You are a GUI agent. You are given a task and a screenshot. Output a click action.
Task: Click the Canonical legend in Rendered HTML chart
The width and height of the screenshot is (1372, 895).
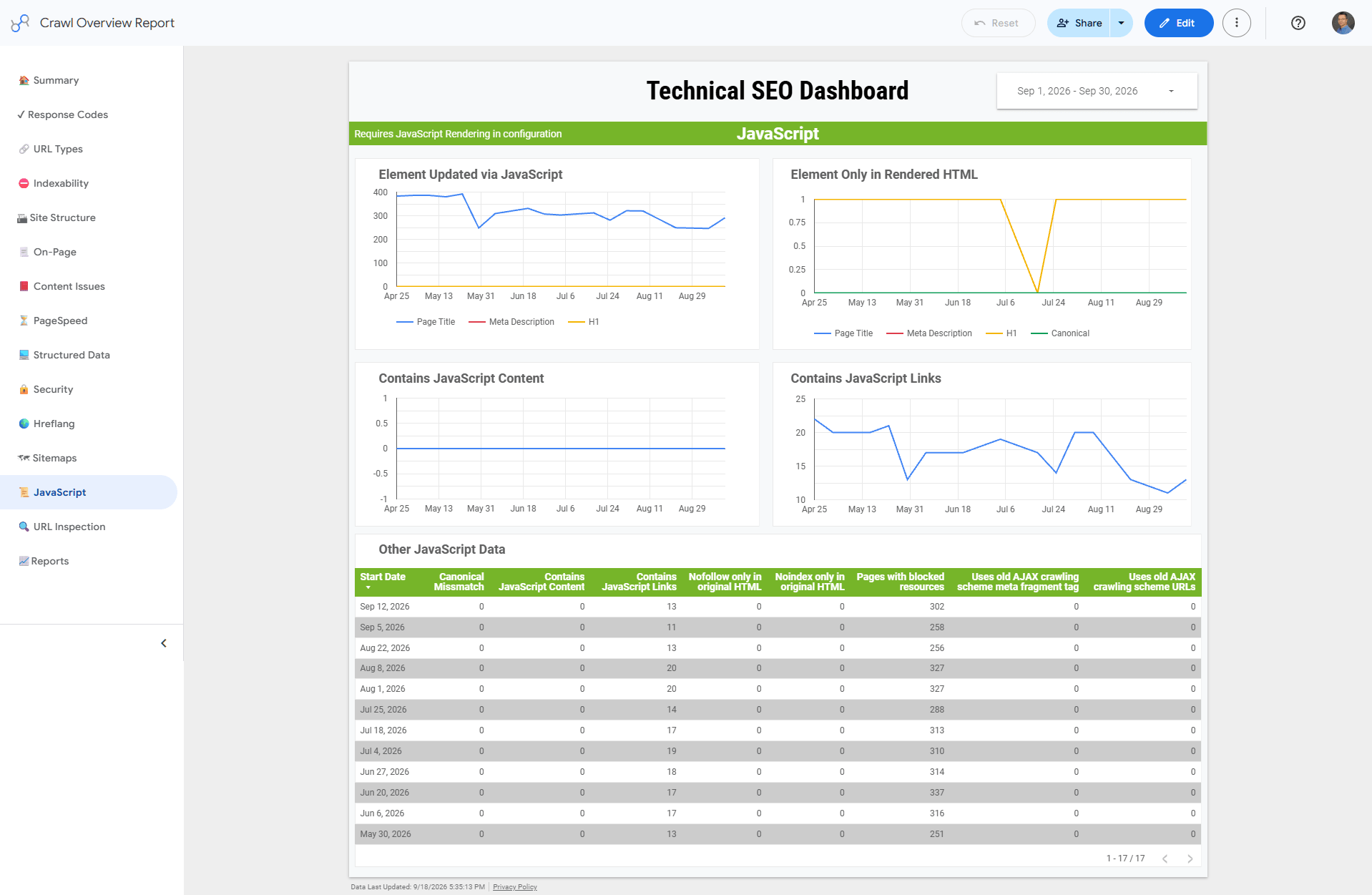[x=1060, y=333]
